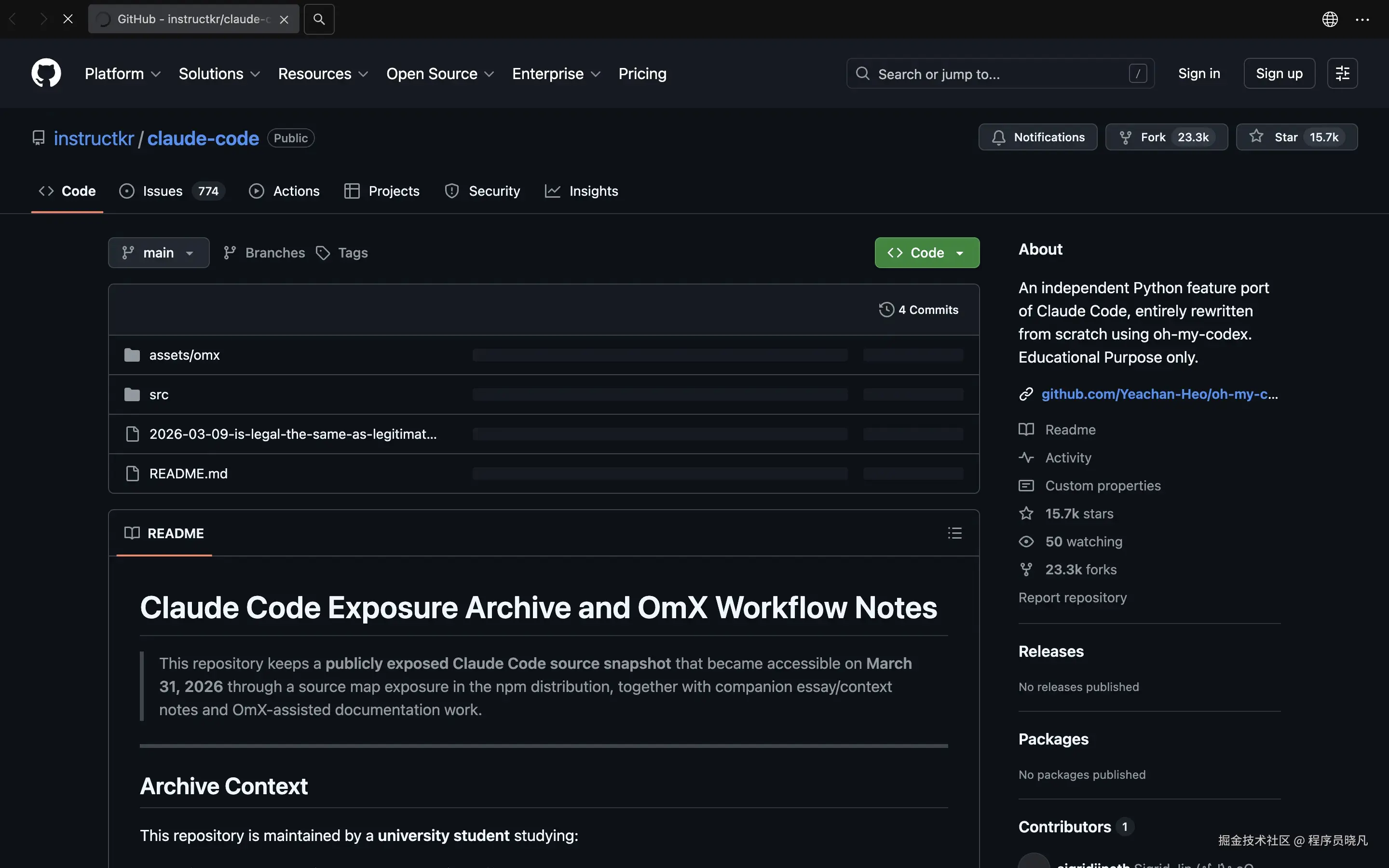1389x868 pixels.
Task: Expand the green Code dropdown
Action: click(x=926, y=253)
